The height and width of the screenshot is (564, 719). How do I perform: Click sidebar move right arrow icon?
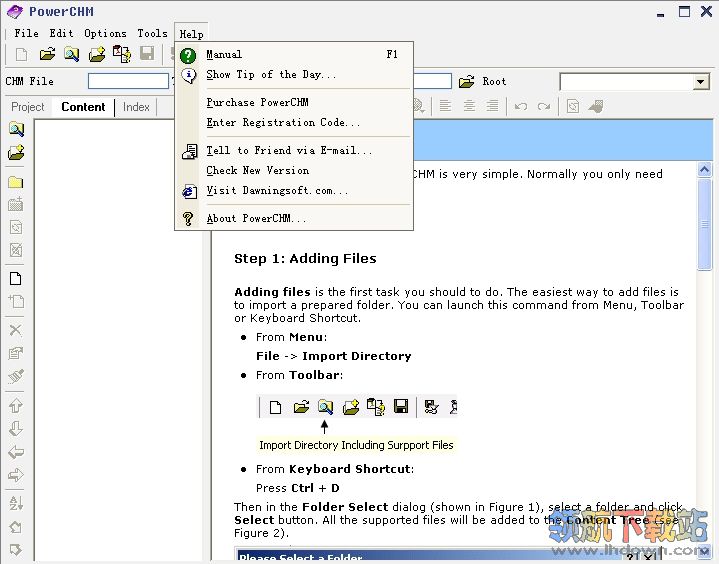(x=16, y=475)
